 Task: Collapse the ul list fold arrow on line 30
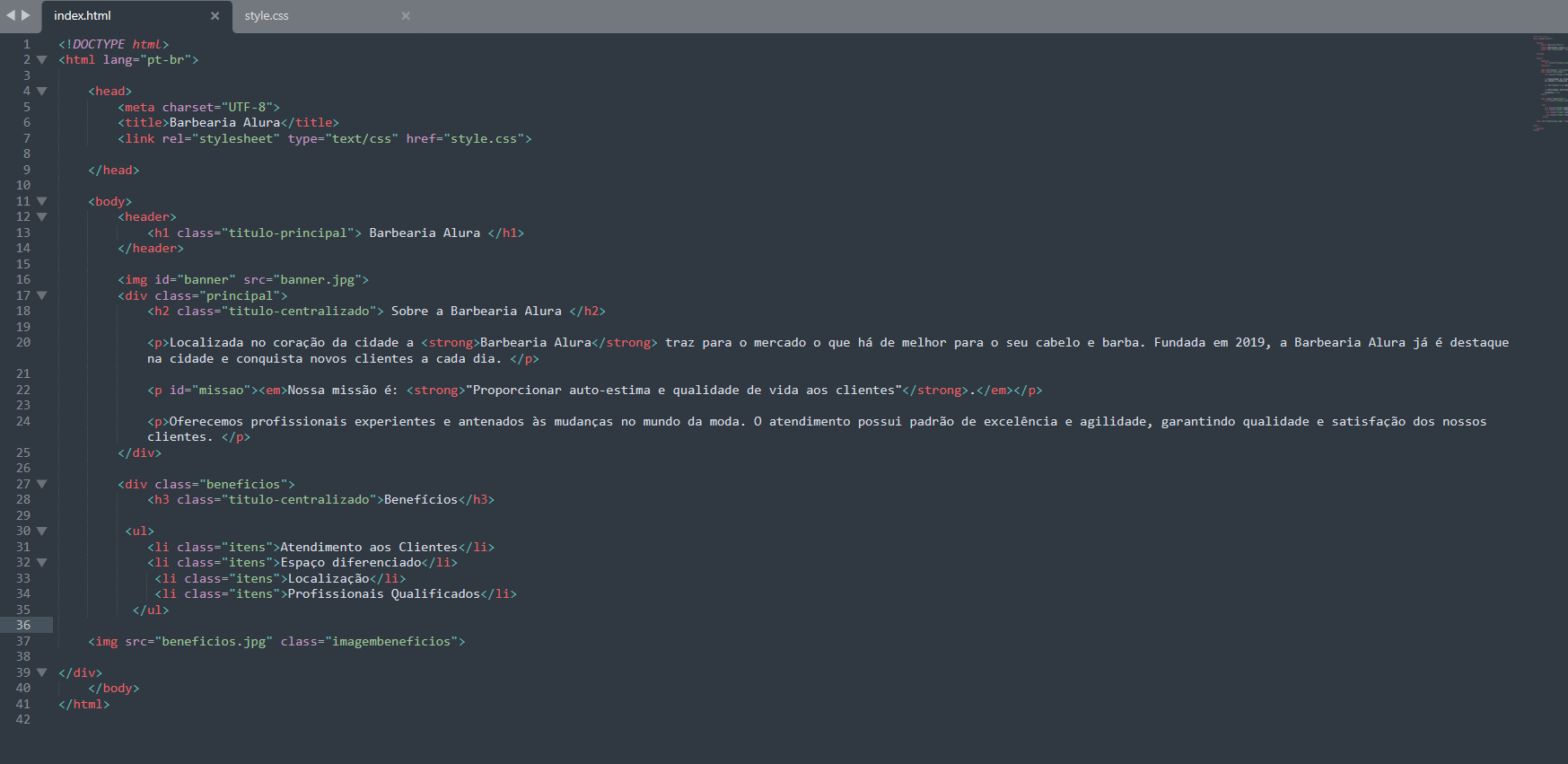click(41, 531)
